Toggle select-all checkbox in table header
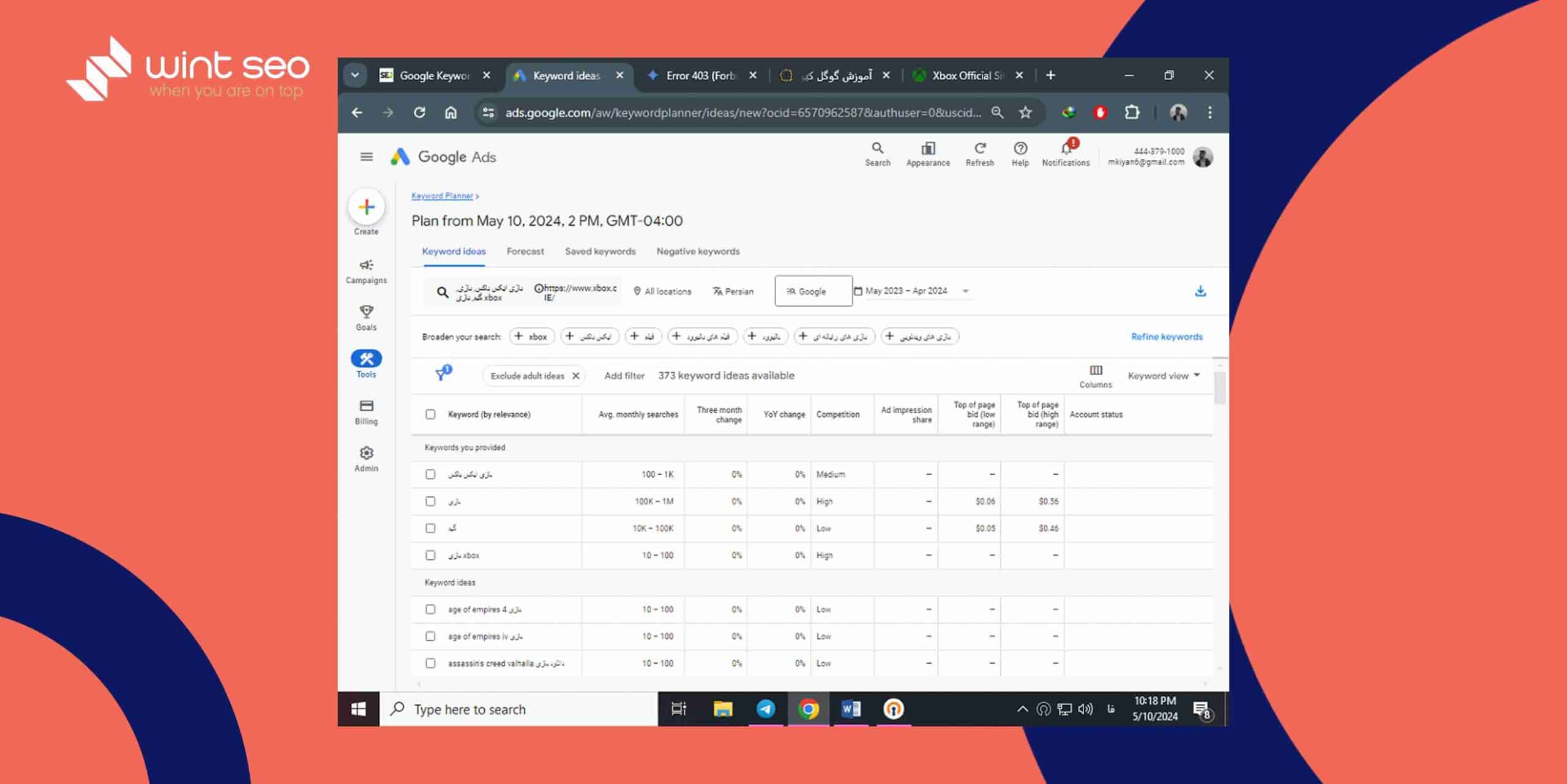 [430, 414]
